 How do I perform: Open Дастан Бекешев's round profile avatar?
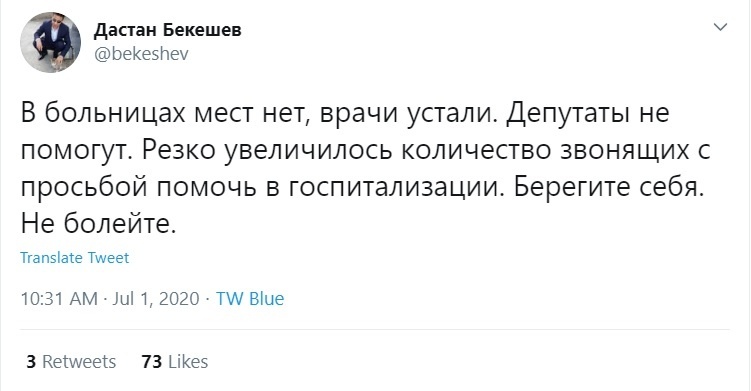pos(50,43)
